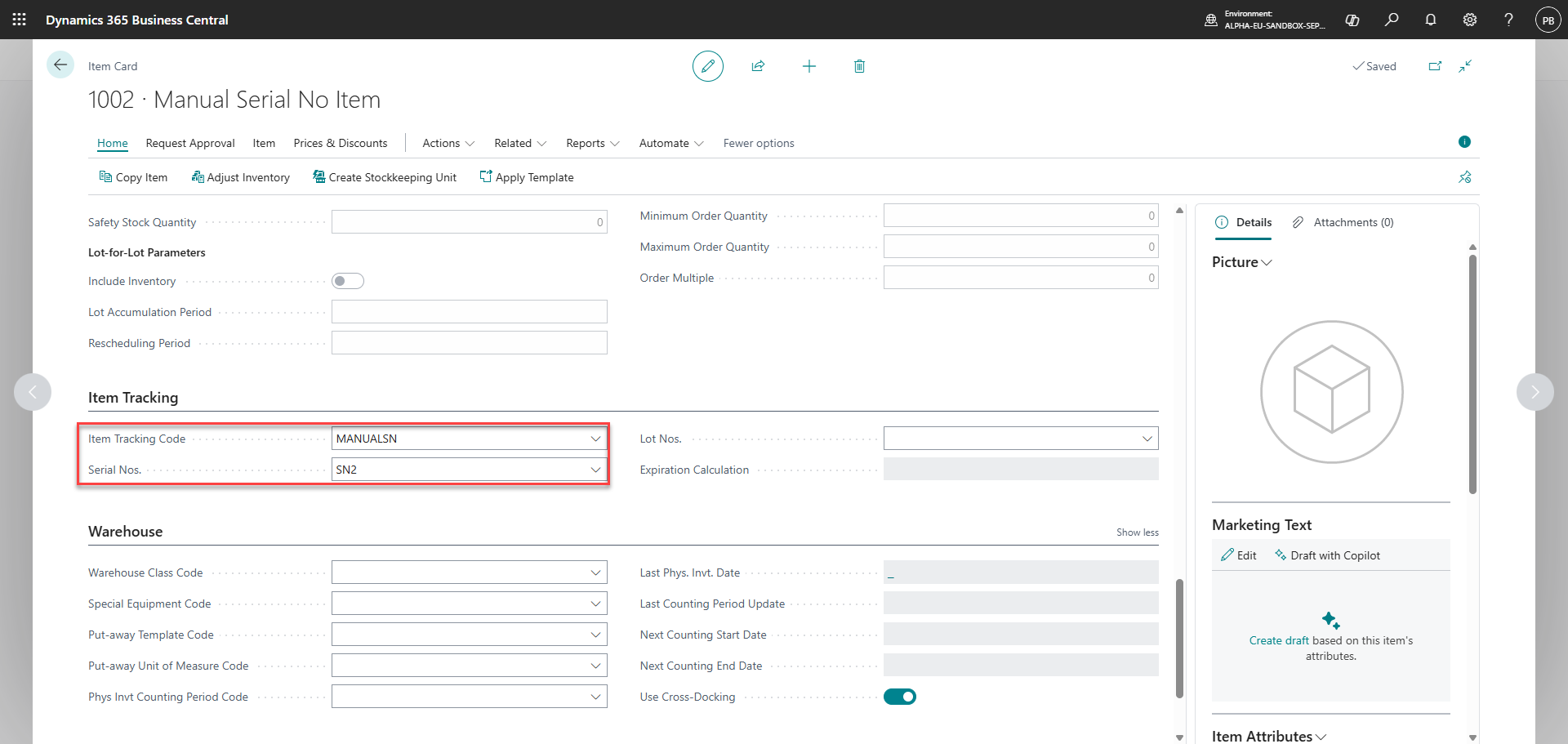Click Draft with Copilot

coord(1327,555)
